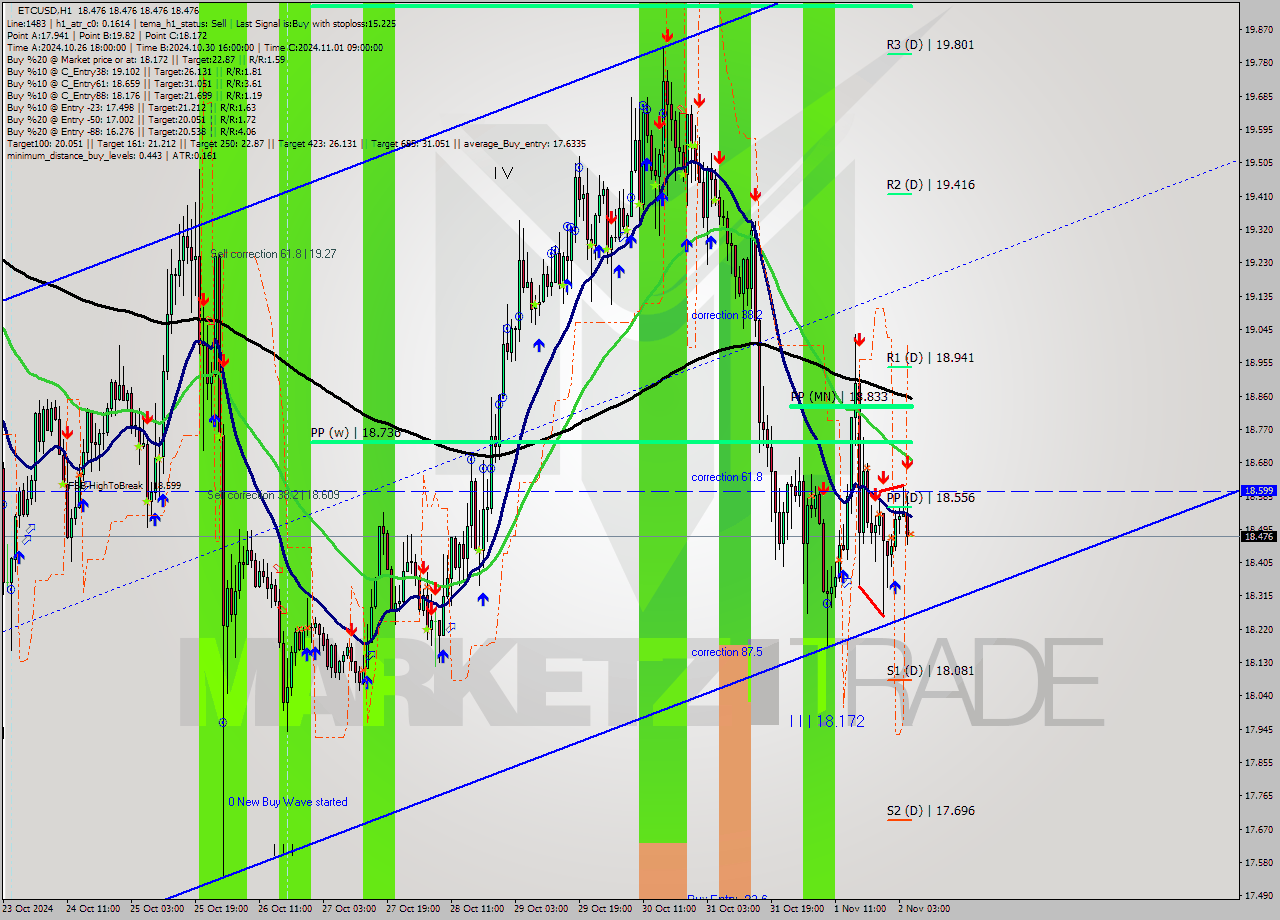The width and height of the screenshot is (1280, 920).
Task: Click the 'Buy %10 @ C_Entry38: 19.102' line
Action: [x=134, y=71]
